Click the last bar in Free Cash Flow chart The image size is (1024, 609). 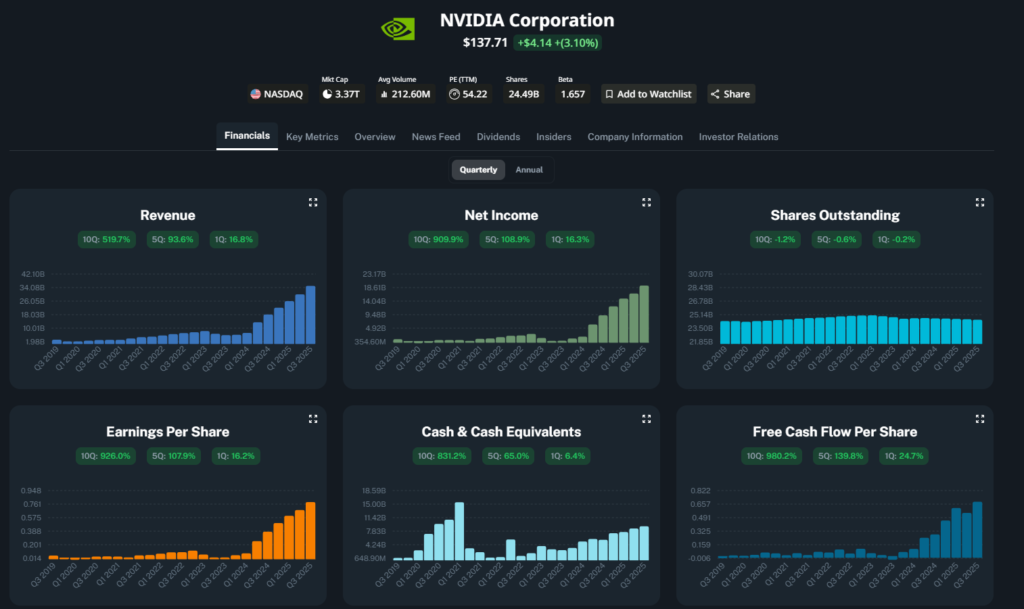tap(978, 530)
